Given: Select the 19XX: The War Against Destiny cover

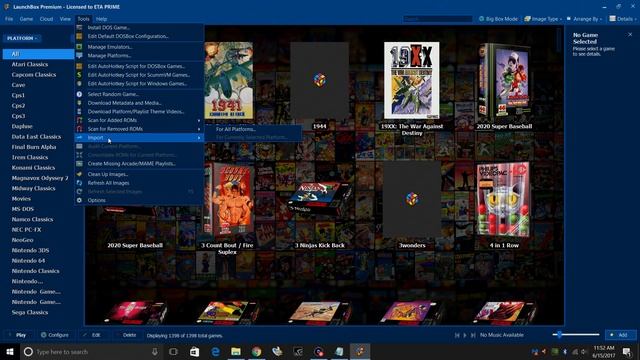Looking at the screenshot, I should (411, 80).
